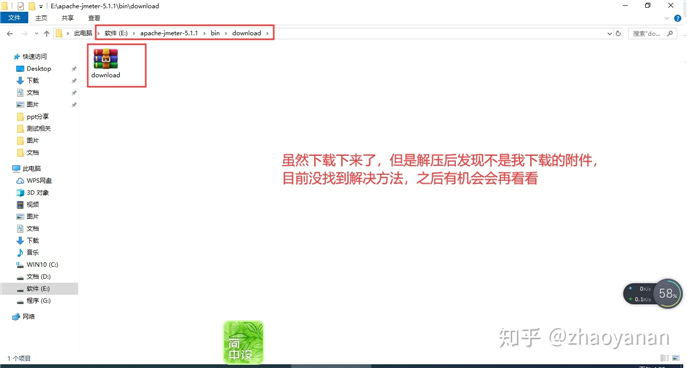Open 视频 in the navigation pane

click(x=33, y=205)
